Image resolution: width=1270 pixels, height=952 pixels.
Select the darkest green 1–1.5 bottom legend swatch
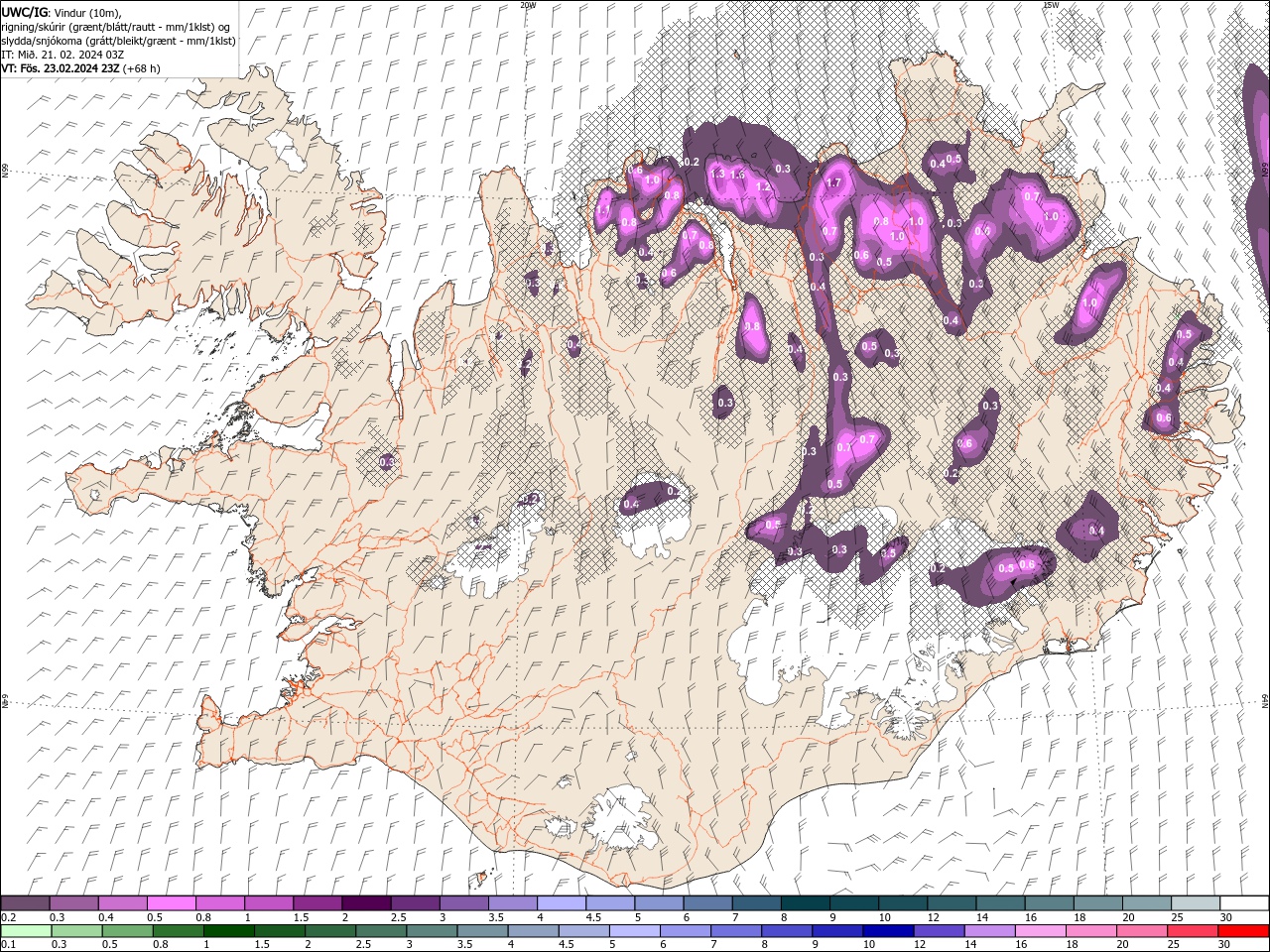click(x=229, y=931)
